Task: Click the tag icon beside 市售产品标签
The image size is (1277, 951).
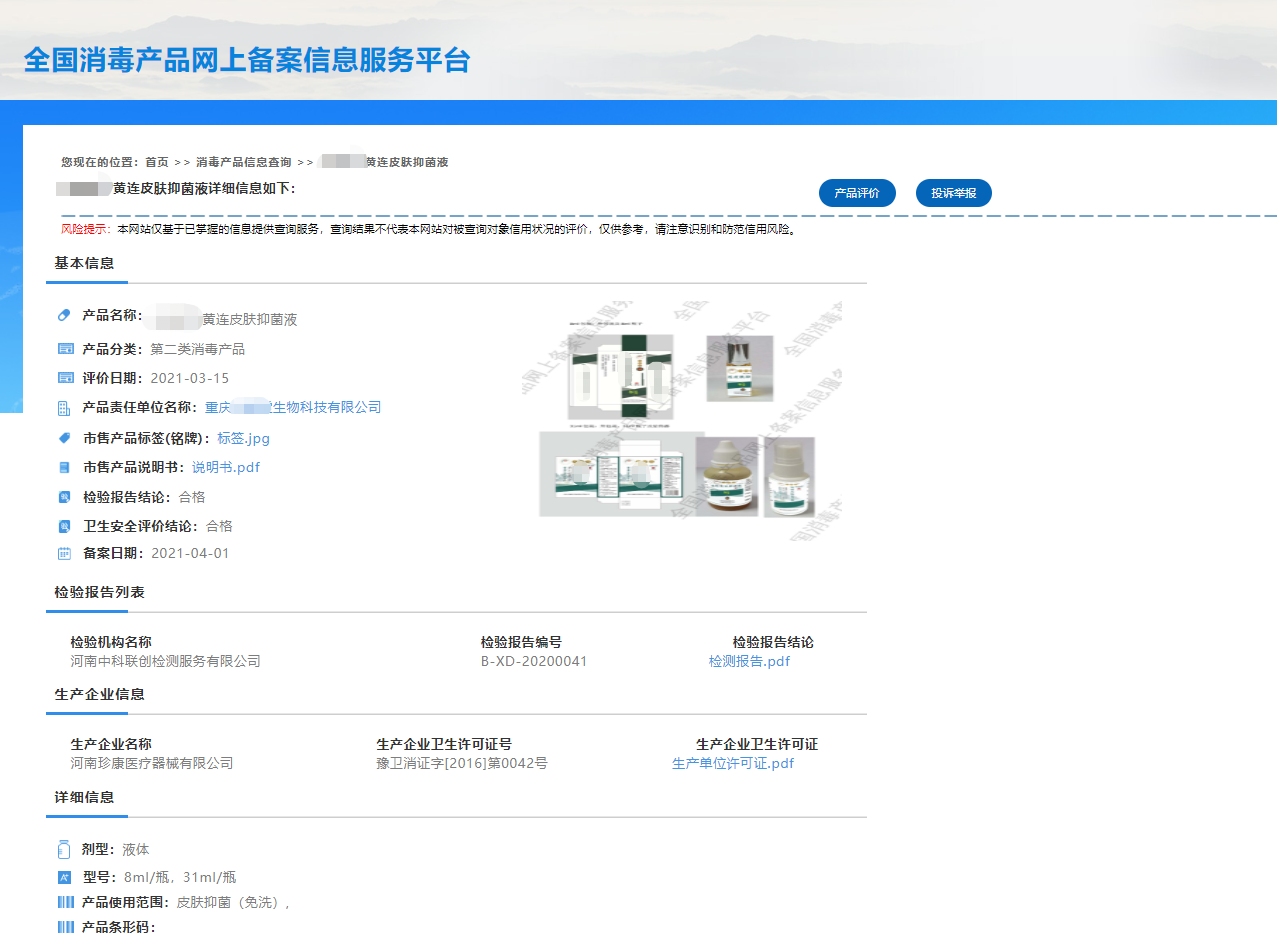Action: pos(65,438)
